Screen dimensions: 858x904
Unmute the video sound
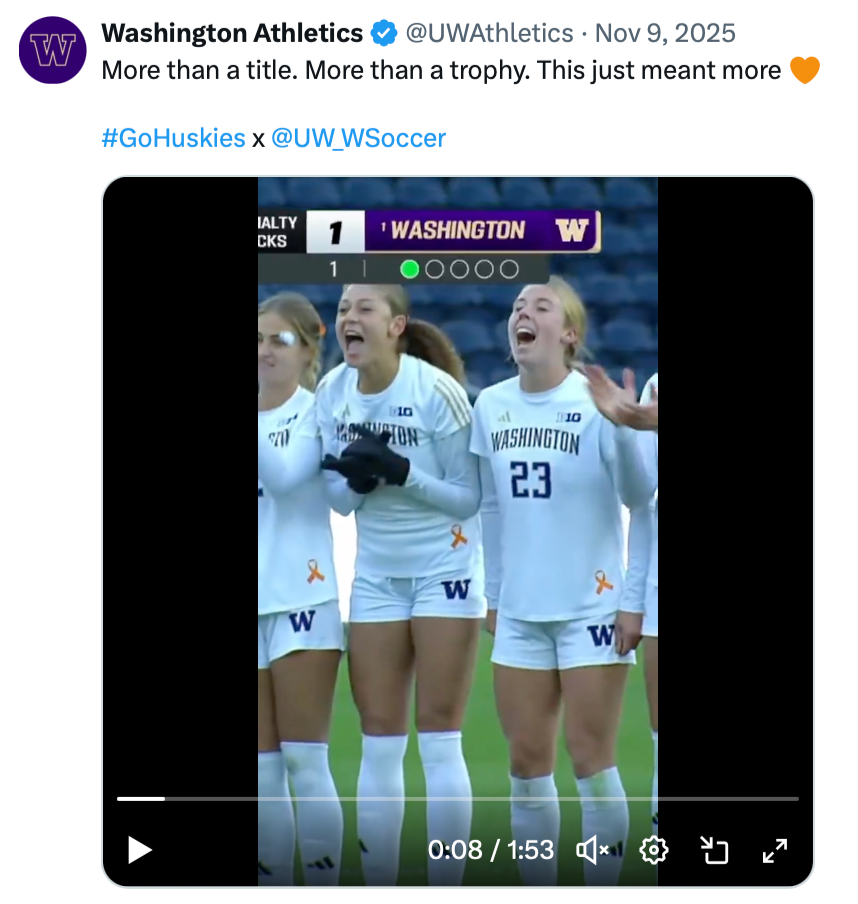coord(593,850)
